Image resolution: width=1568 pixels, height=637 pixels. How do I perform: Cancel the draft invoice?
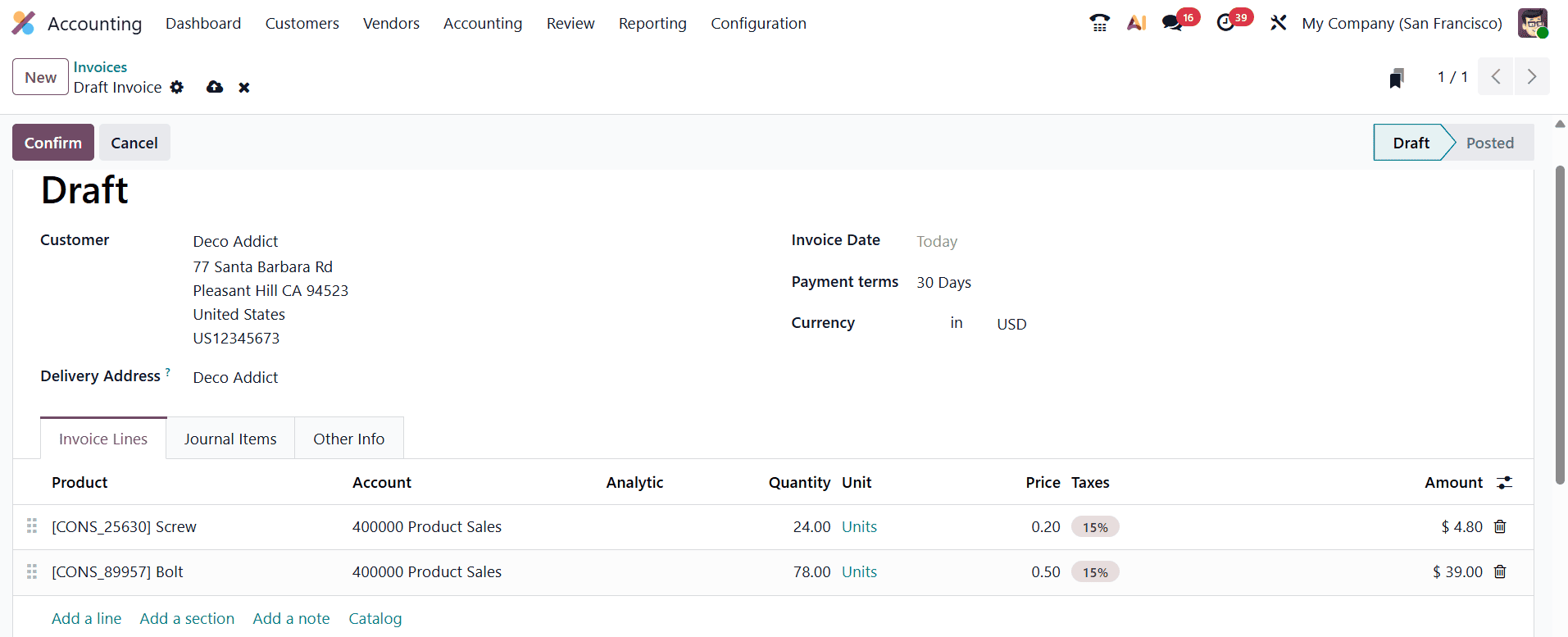click(134, 143)
